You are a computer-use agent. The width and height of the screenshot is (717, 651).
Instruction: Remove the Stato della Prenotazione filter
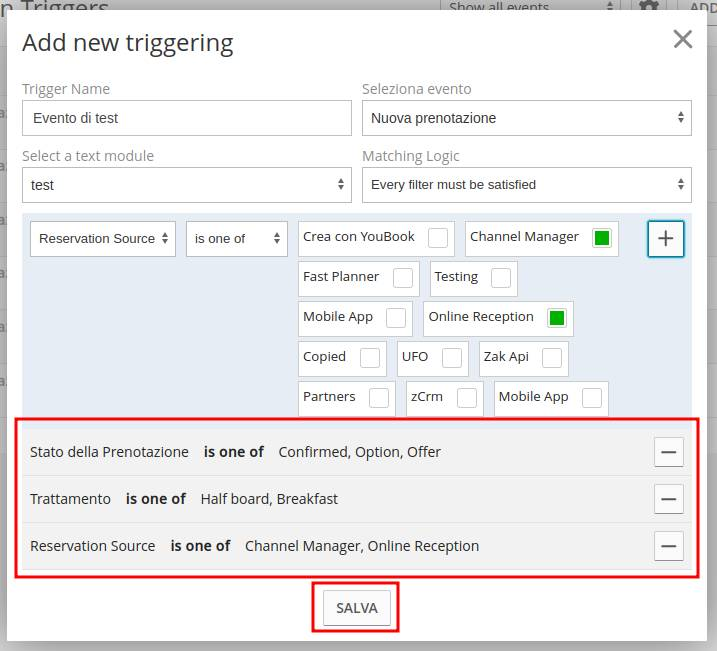click(x=669, y=452)
